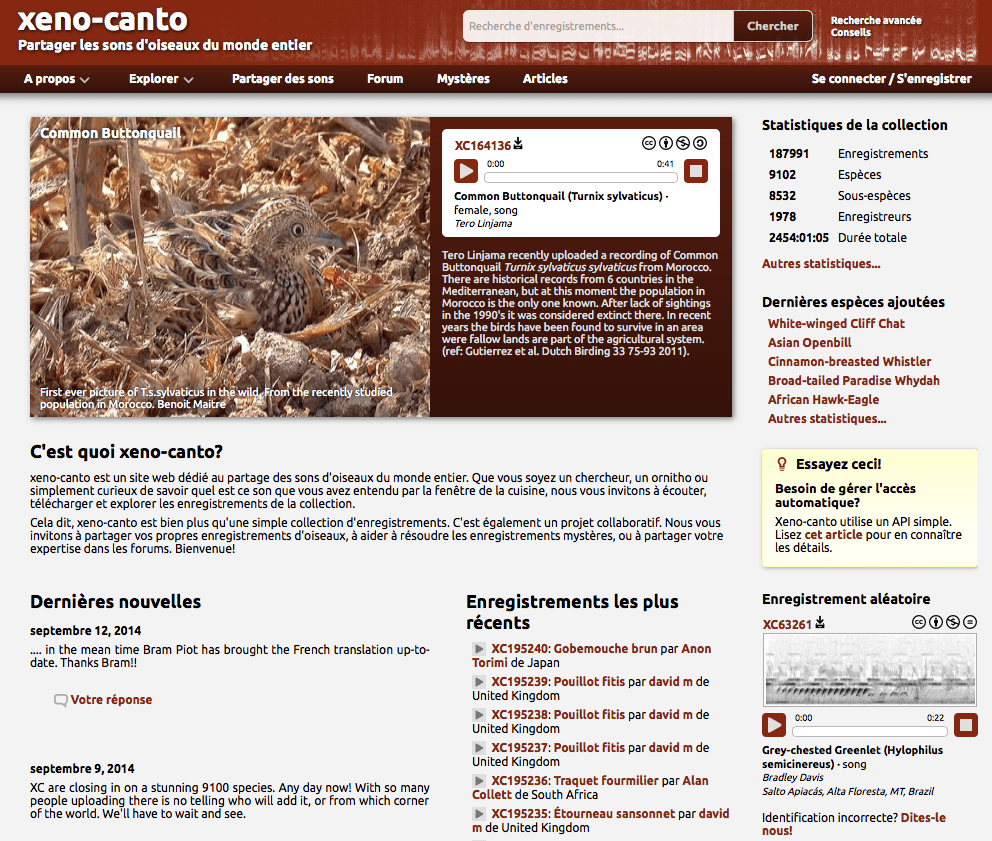Open Autres statistiques under collection statistics
Viewport: 992px width, 841px height.
click(821, 264)
